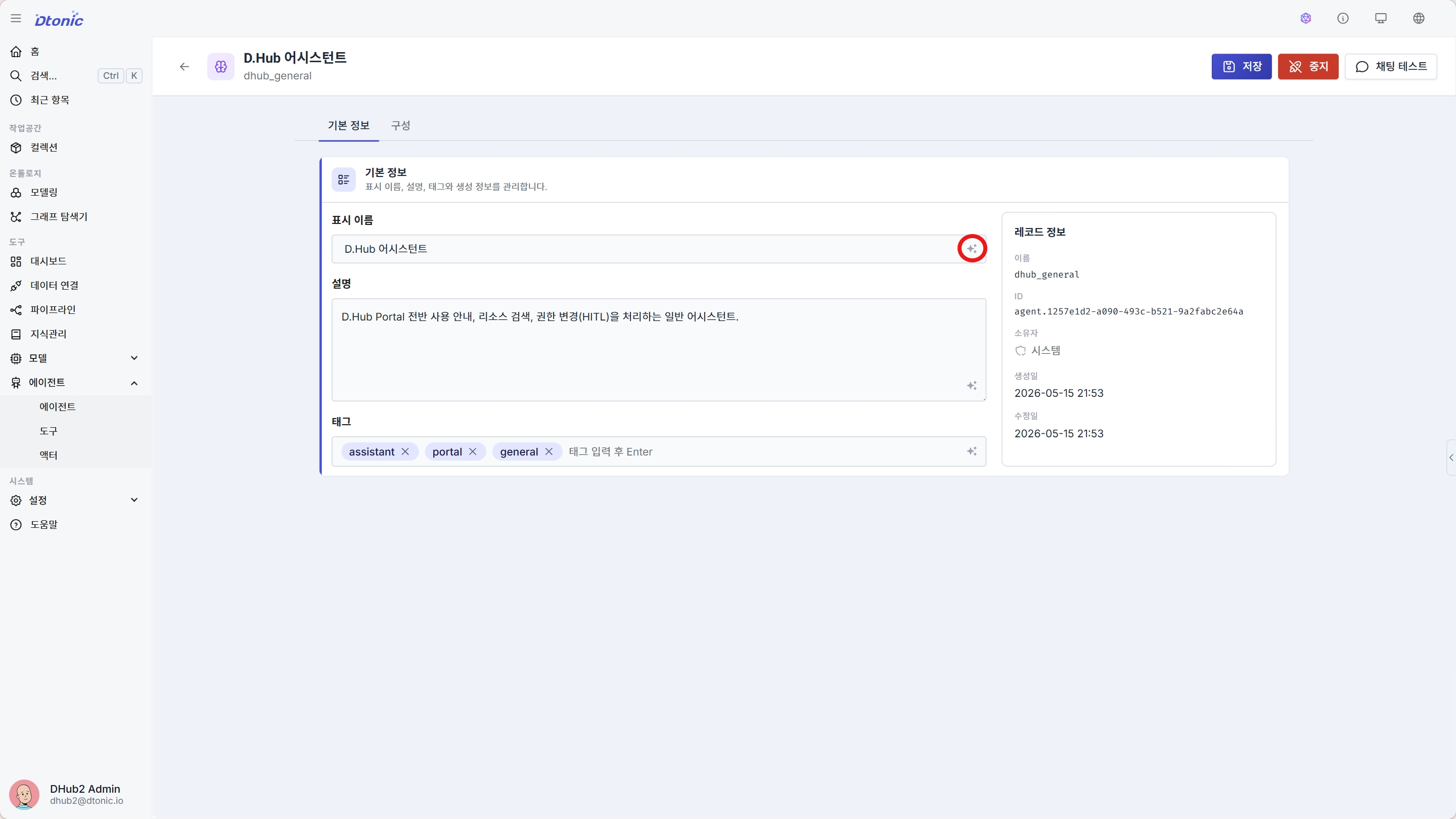Expand the Settings (설정) menu chevron
1456x819 pixels.
click(134, 500)
